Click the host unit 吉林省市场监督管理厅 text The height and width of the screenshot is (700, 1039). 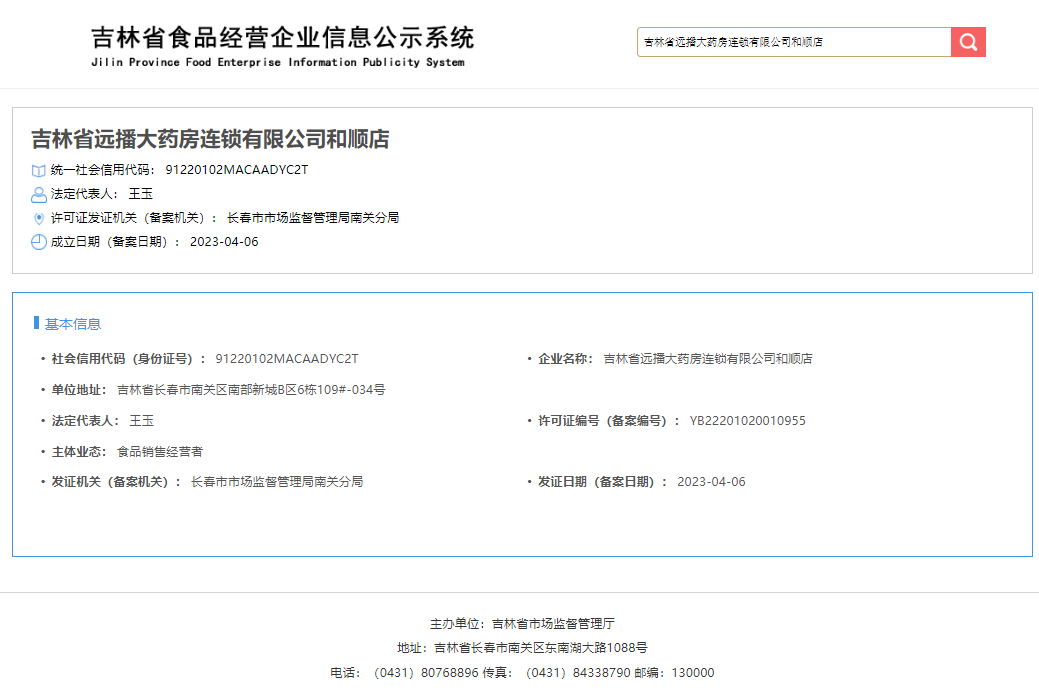click(x=555, y=622)
